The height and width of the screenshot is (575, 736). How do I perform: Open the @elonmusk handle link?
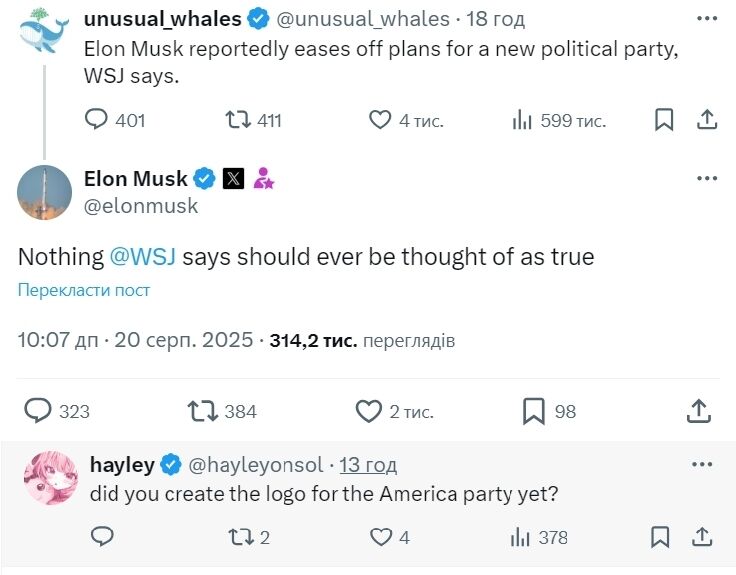(x=141, y=206)
